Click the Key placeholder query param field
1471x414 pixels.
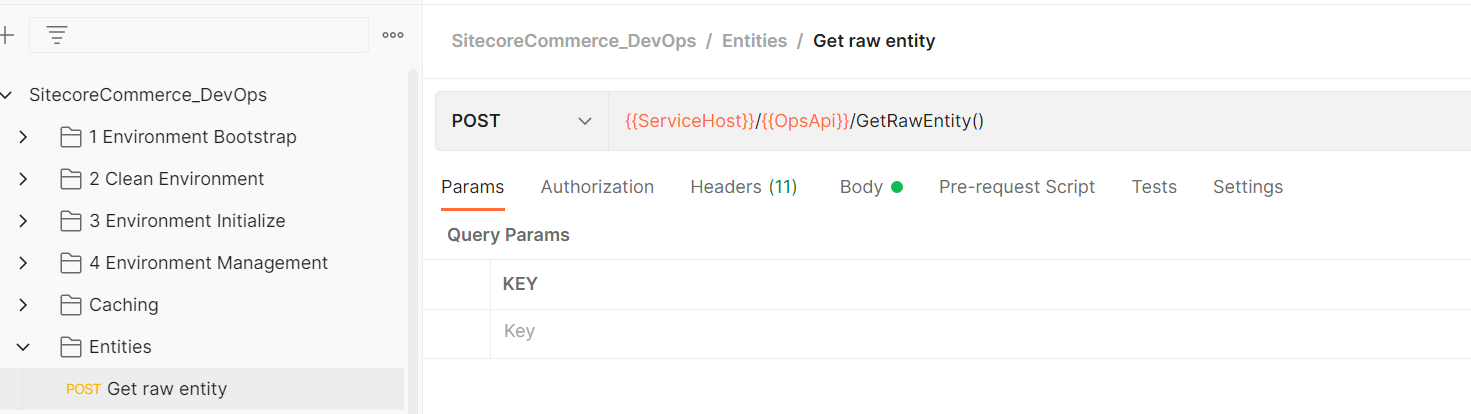click(x=980, y=331)
